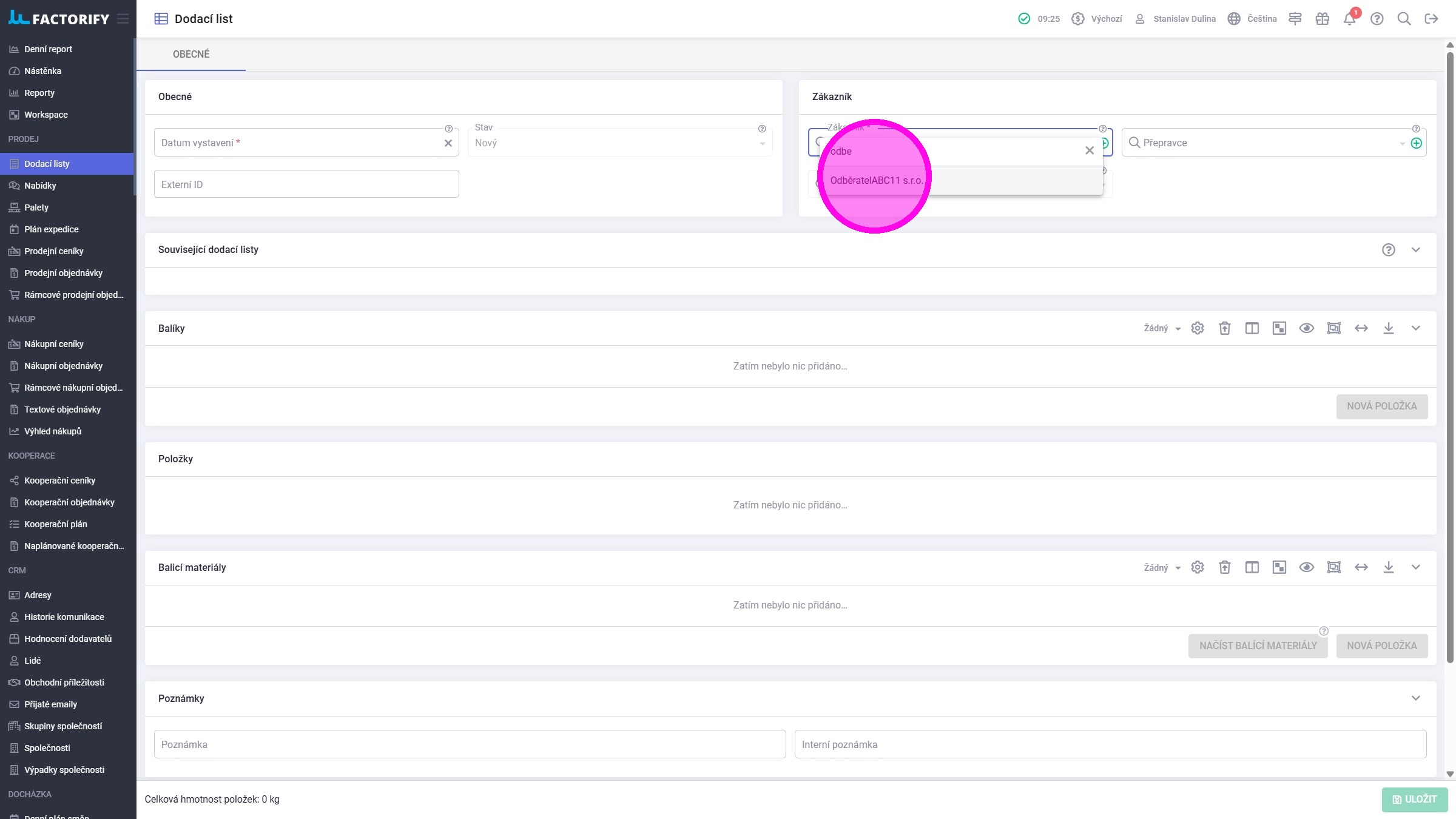Select OdběratelABC11 s.r.o. suggestion
The height and width of the screenshot is (819, 1456).
coord(877,180)
